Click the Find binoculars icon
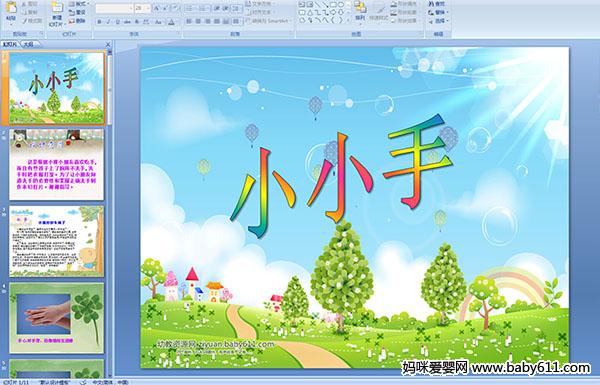 point(431,4)
